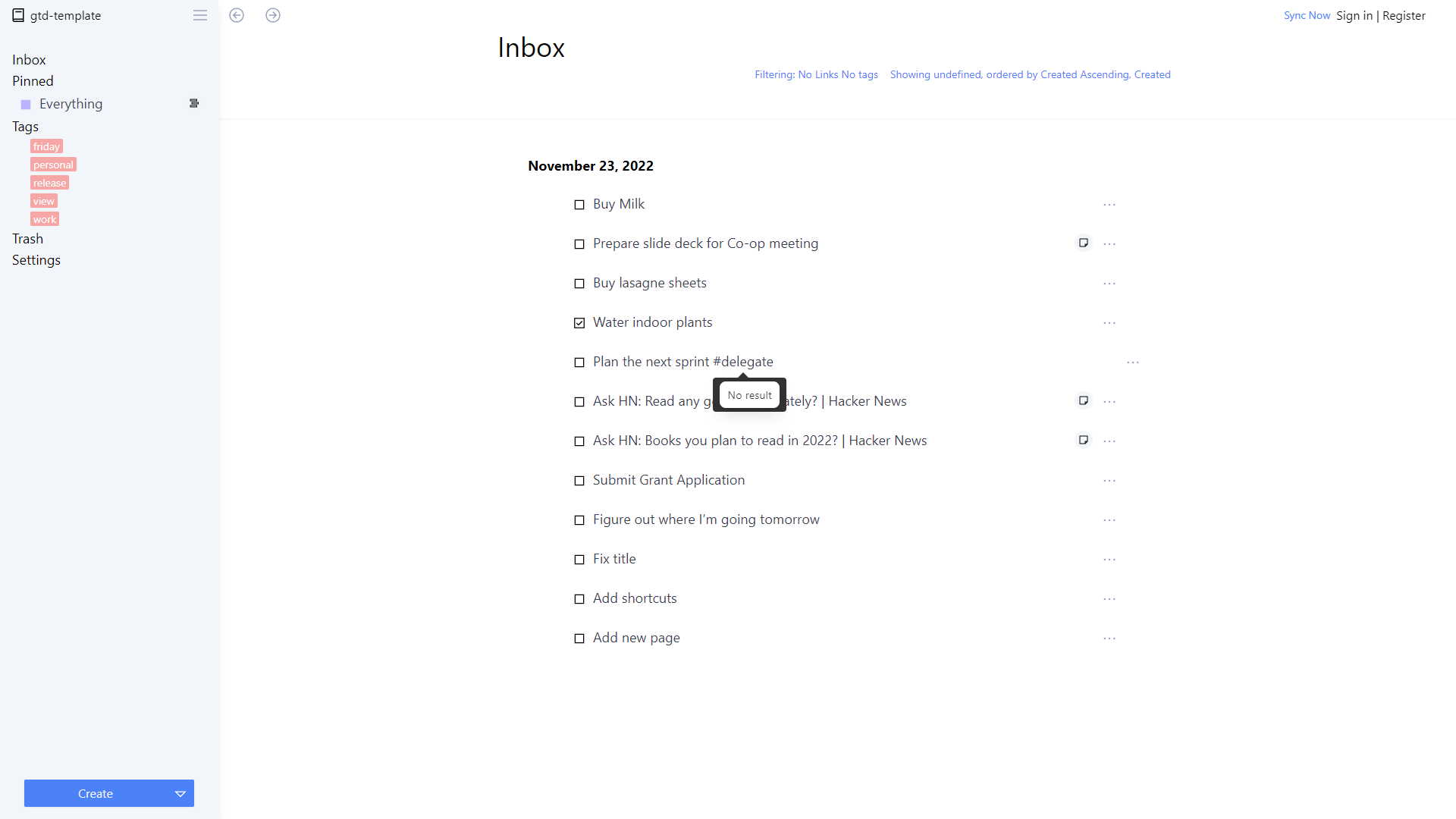Image resolution: width=1456 pixels, height=819 pixels.
Task: Open note icon on Books you plan task
Action: pos(1084,441)
